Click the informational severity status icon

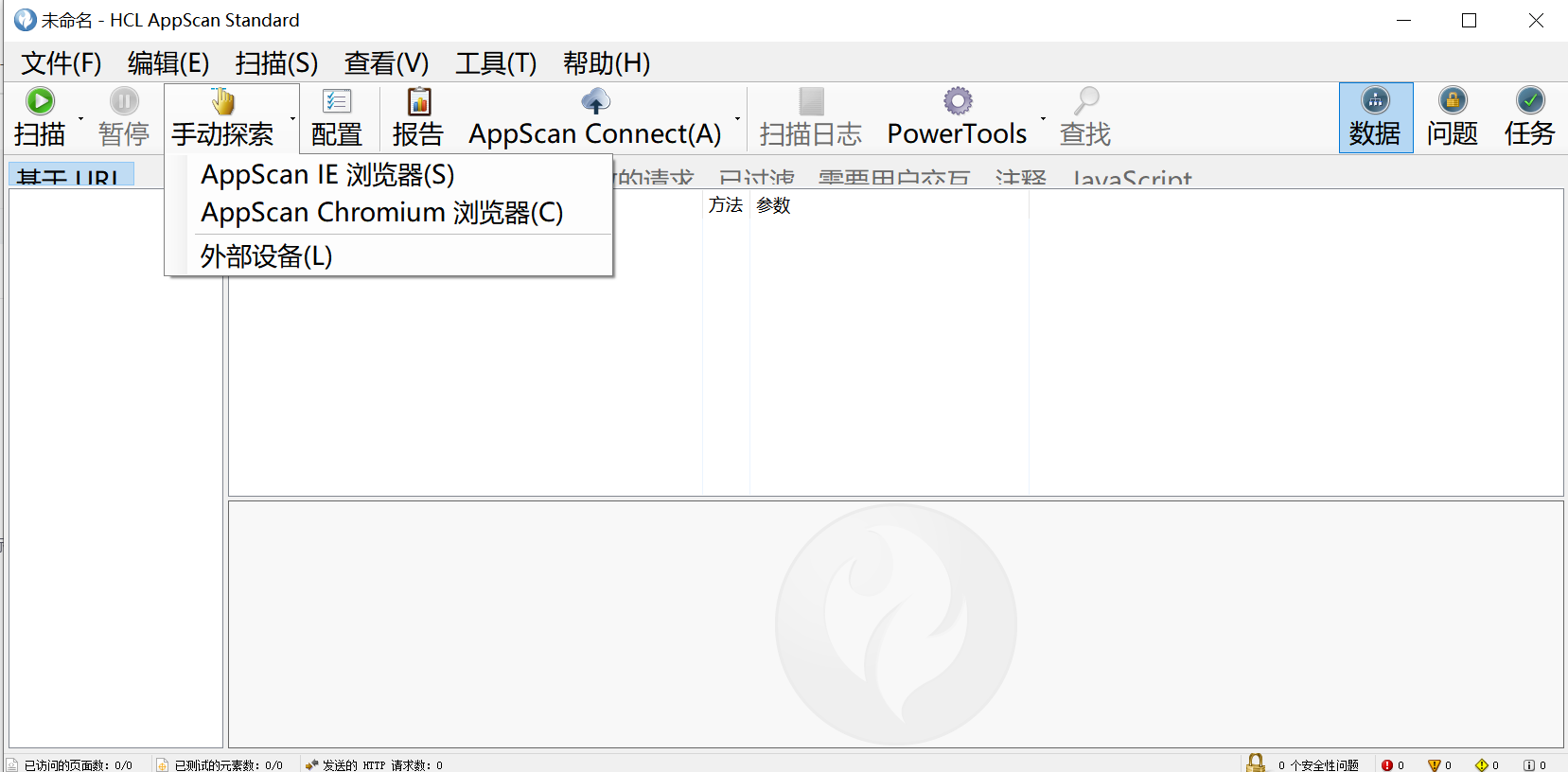[1529, 765]
